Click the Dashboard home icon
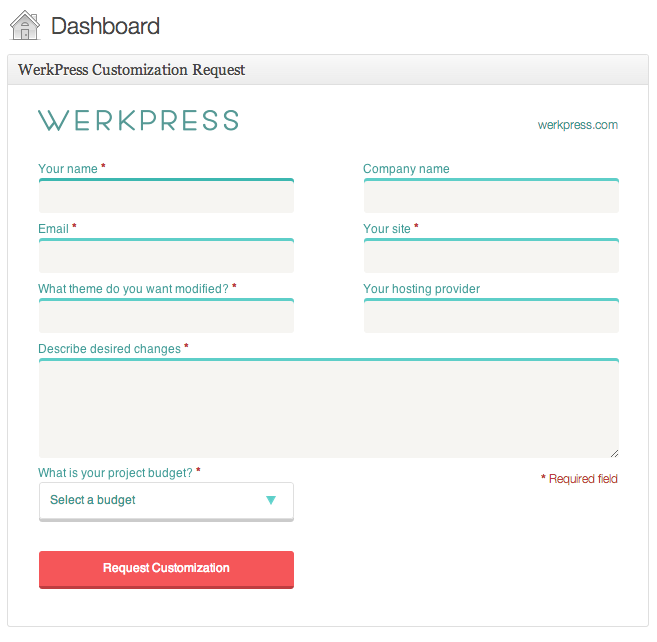657x642 pixels. pyautogui.click(x=25, y=25)
